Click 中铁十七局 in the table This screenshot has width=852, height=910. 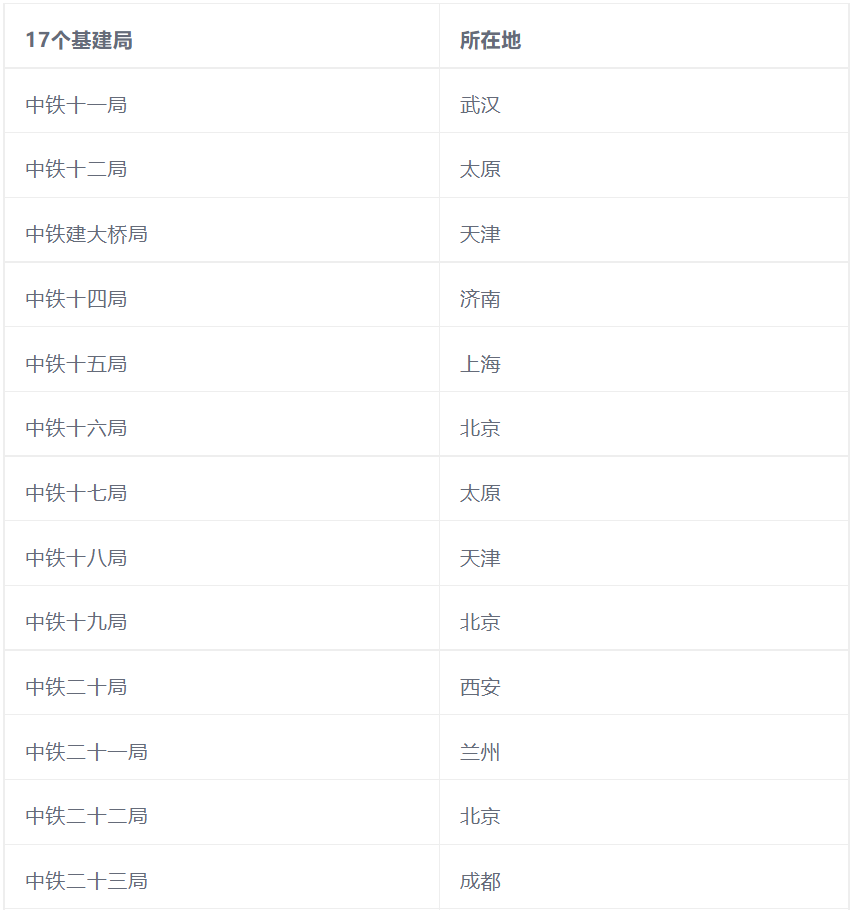(76, 493)
